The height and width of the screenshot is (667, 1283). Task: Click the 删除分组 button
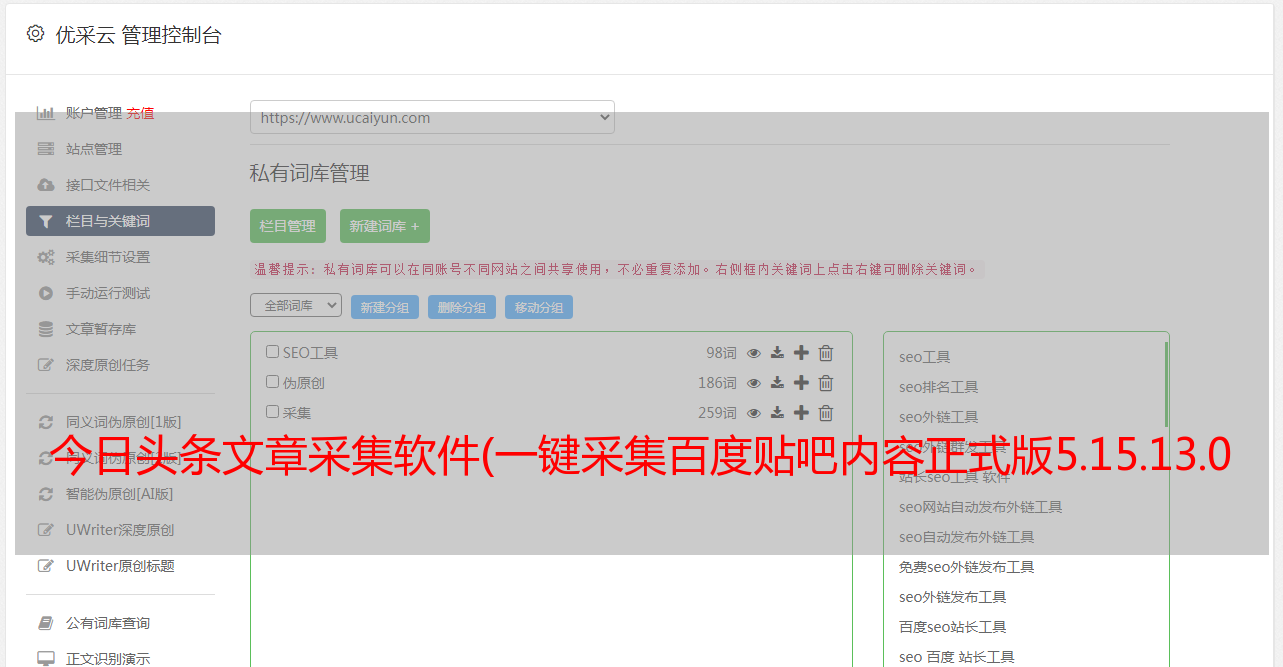tap(462, 307)
